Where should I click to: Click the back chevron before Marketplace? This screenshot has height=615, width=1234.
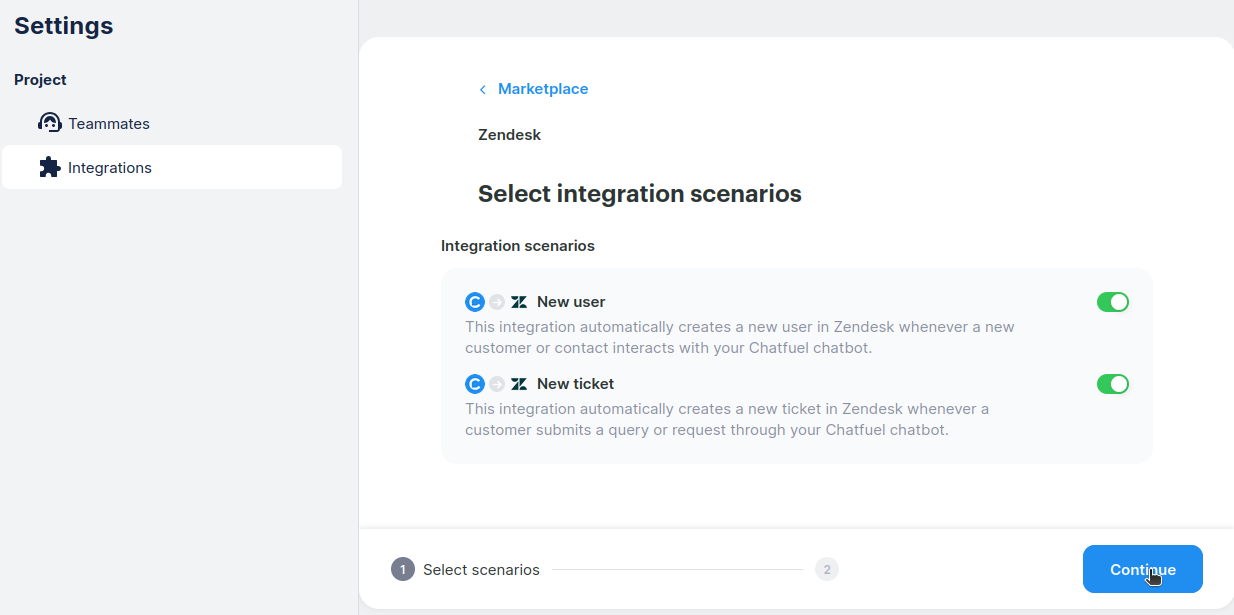483,90
